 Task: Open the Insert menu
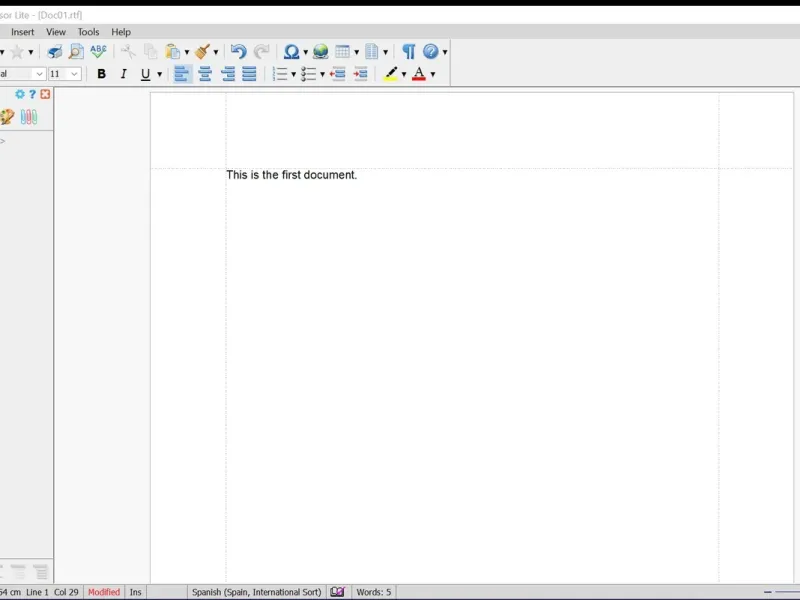(x=22, y=32)
